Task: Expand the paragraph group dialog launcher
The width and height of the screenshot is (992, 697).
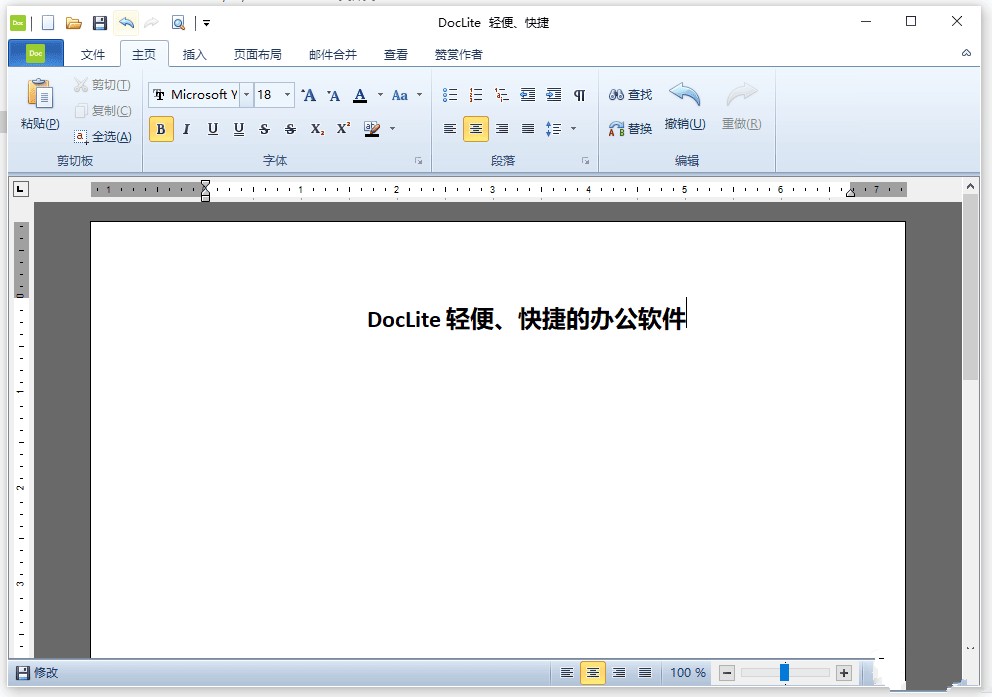Action: click(585, 161)
